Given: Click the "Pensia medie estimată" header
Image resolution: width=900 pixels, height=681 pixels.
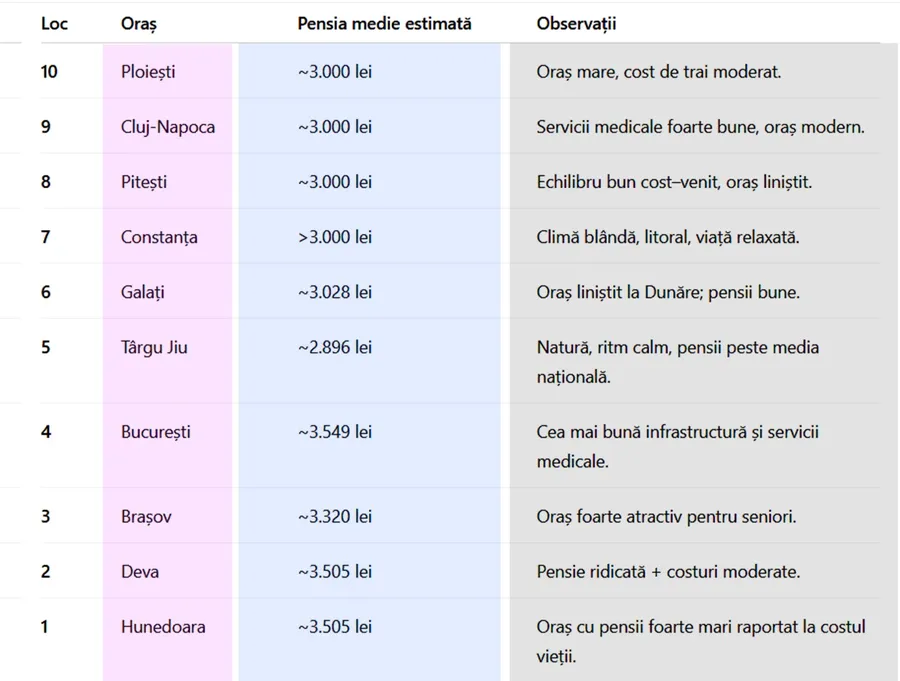Looking at the screenshot, I should 384,23.
